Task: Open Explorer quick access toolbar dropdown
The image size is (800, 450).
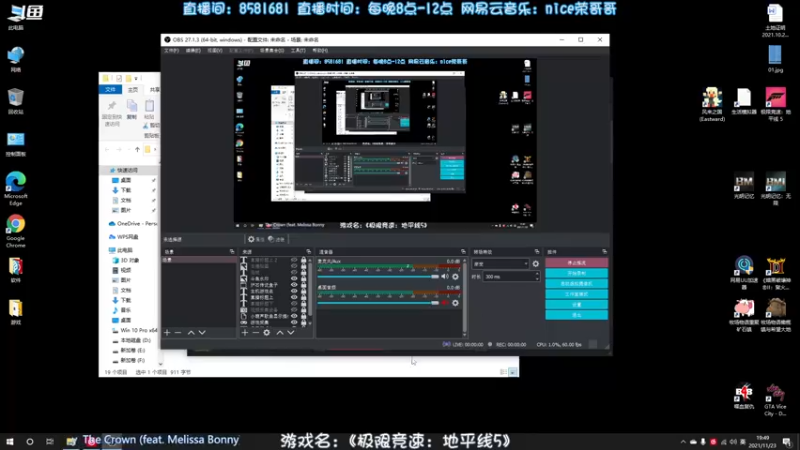Action: (x=136, y=79)
